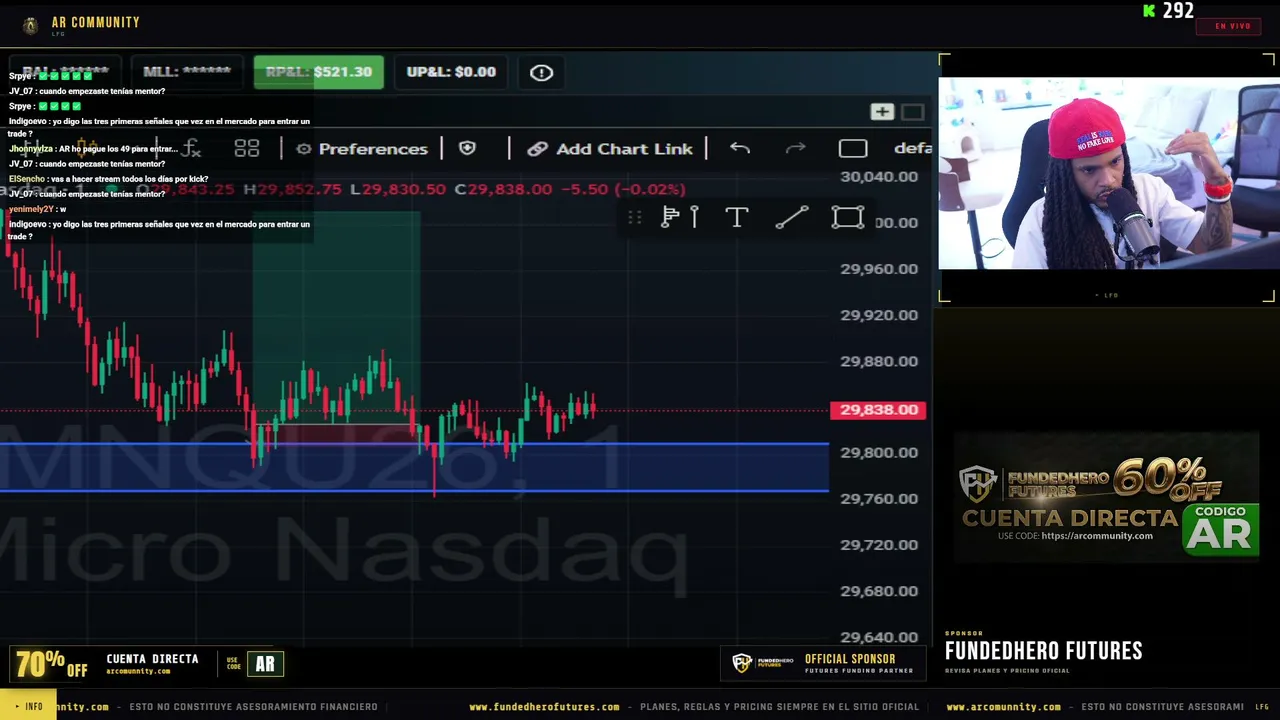Open the default template dropdown

(912, 148)
